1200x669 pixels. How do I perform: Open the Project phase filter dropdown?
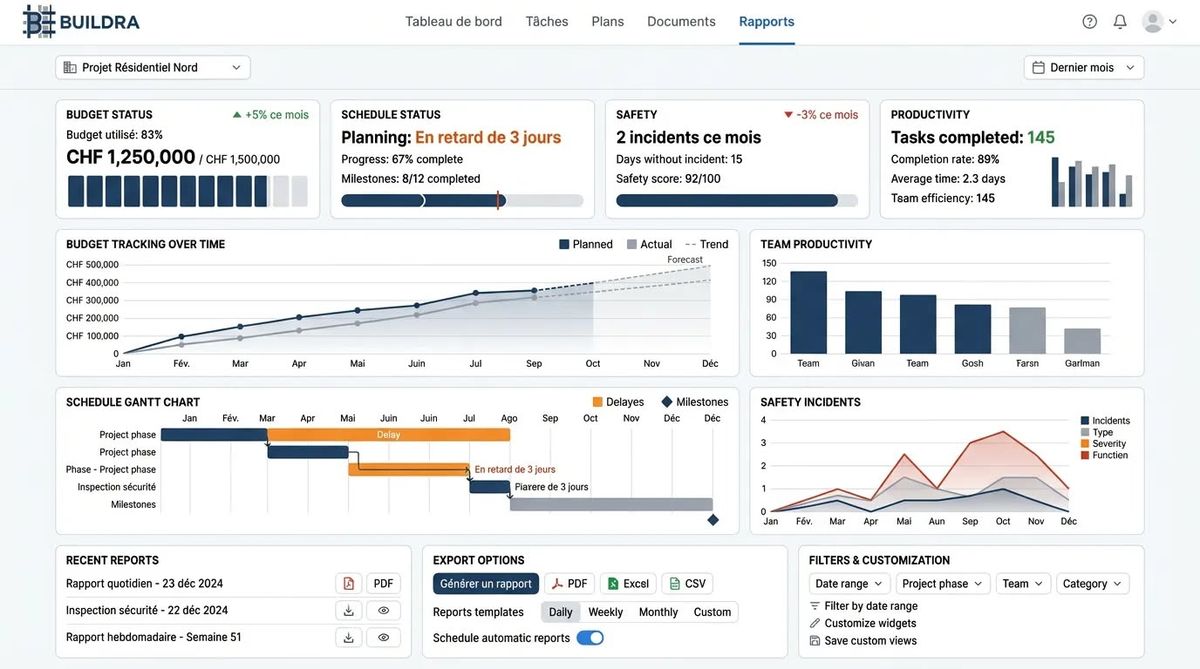pos(942,584)
